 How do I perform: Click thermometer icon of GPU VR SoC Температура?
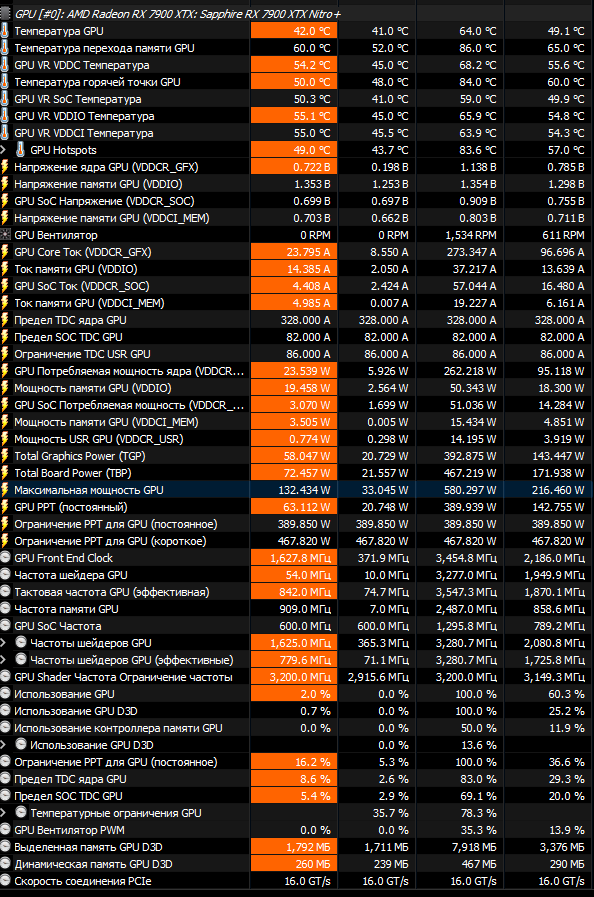pos(5,99)
